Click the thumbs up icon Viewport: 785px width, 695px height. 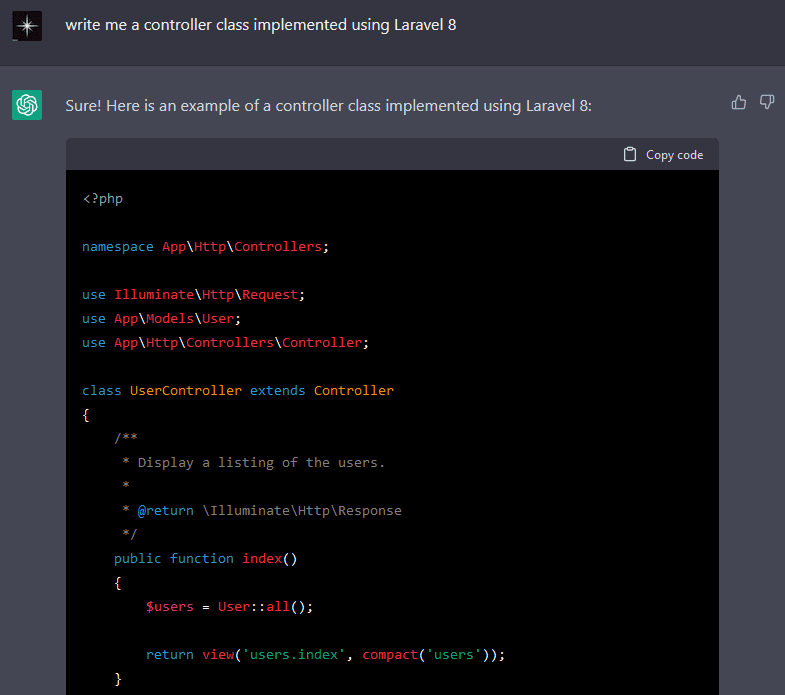click(738, 102)
